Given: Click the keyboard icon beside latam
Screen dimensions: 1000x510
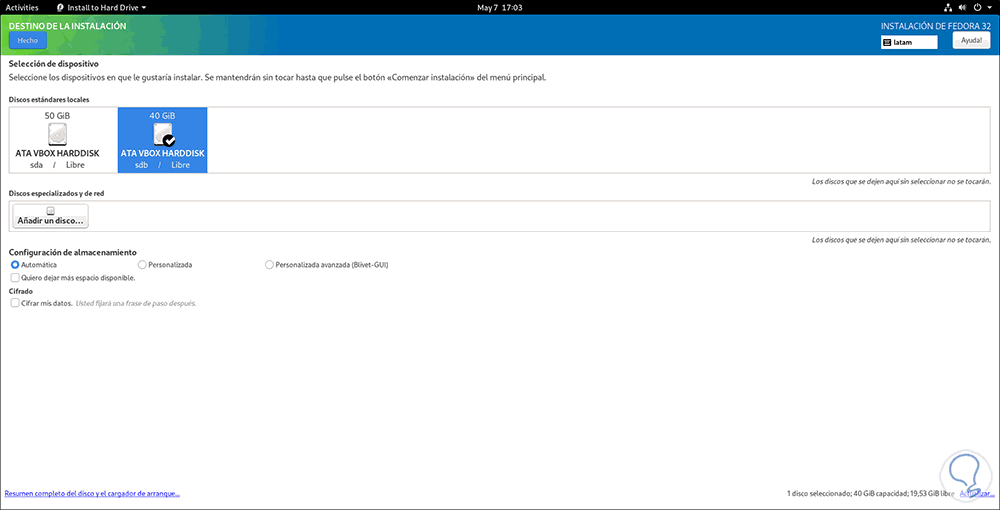Looking at the screenshot, I should [x=887, y=42].
